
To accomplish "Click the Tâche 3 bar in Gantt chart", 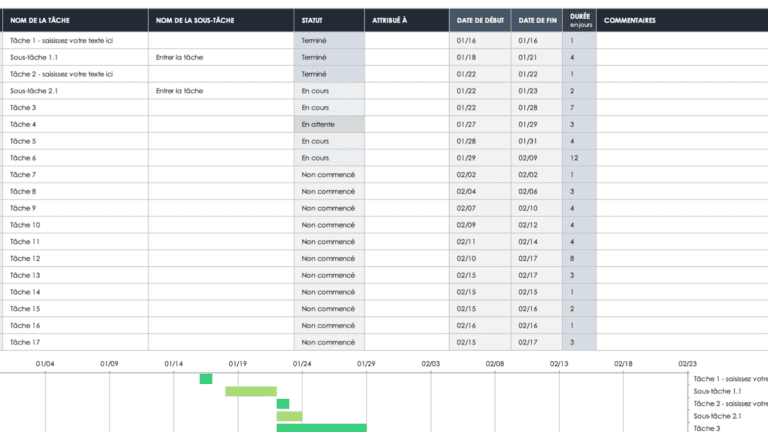I will [x=321, y=428].
